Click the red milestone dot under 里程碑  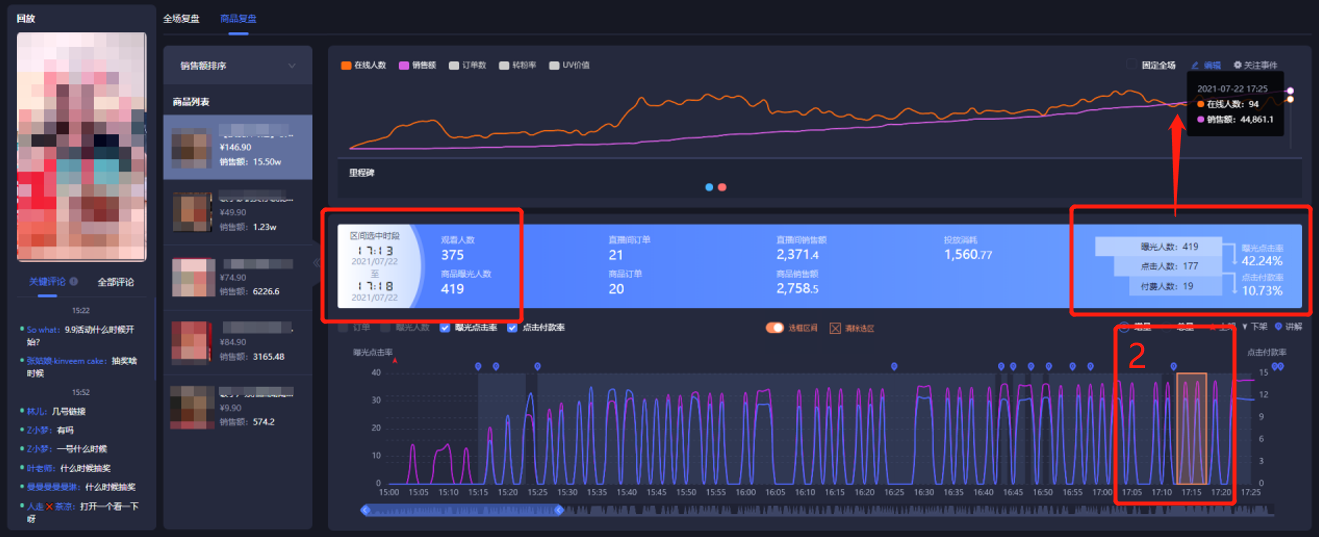(722, 187)
